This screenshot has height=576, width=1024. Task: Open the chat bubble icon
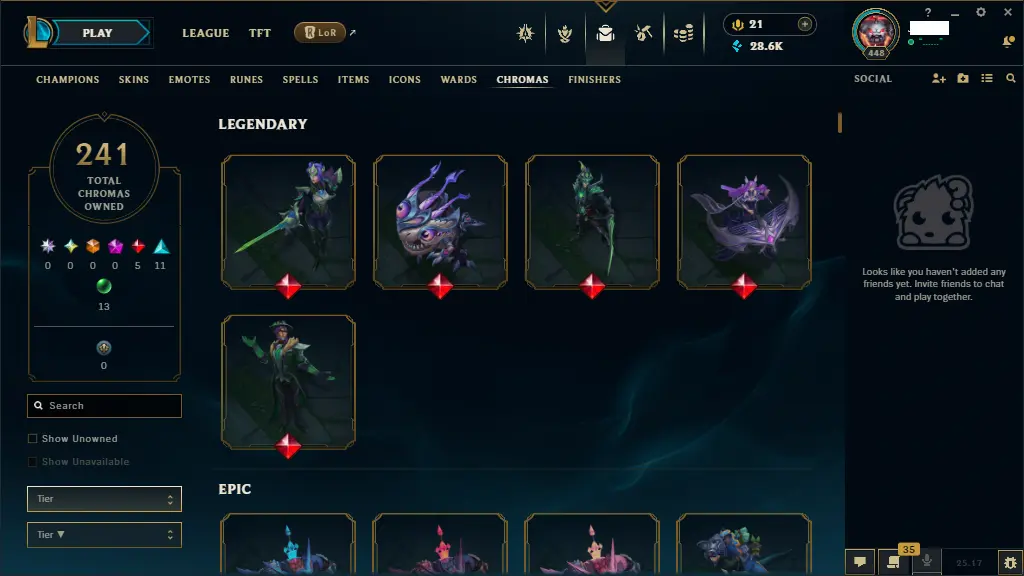pyautogui.click(x=860, y=562)
